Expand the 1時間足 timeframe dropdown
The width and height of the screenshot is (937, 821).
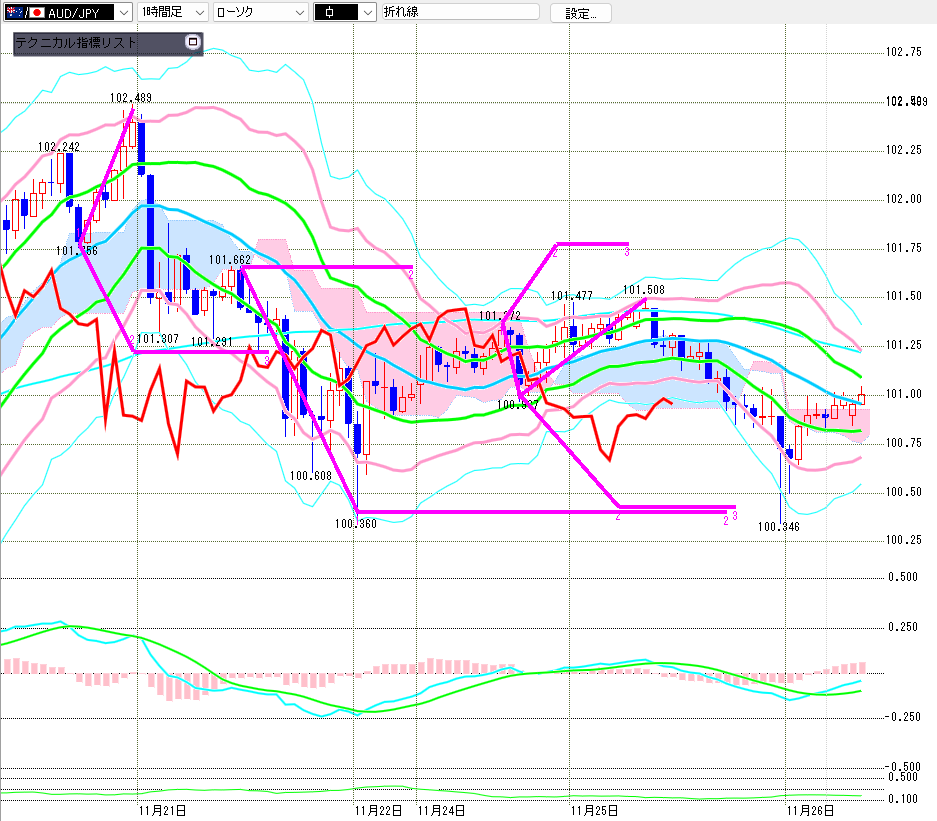198,13
